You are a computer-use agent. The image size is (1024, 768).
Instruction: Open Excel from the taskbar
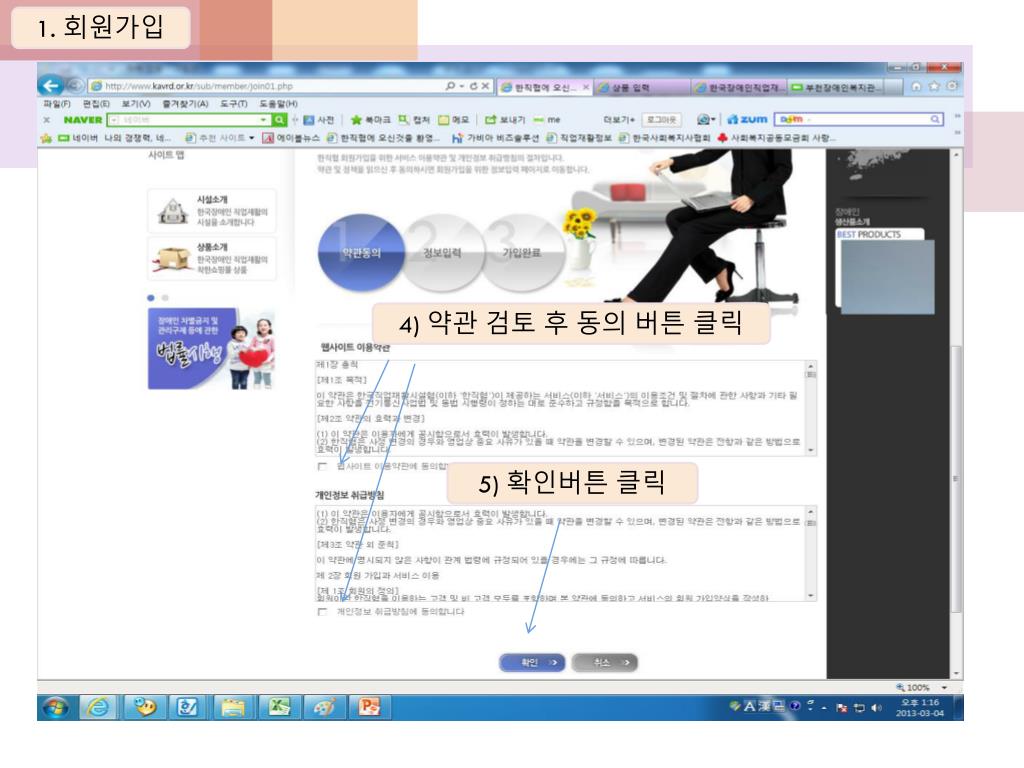click(279, 707)
